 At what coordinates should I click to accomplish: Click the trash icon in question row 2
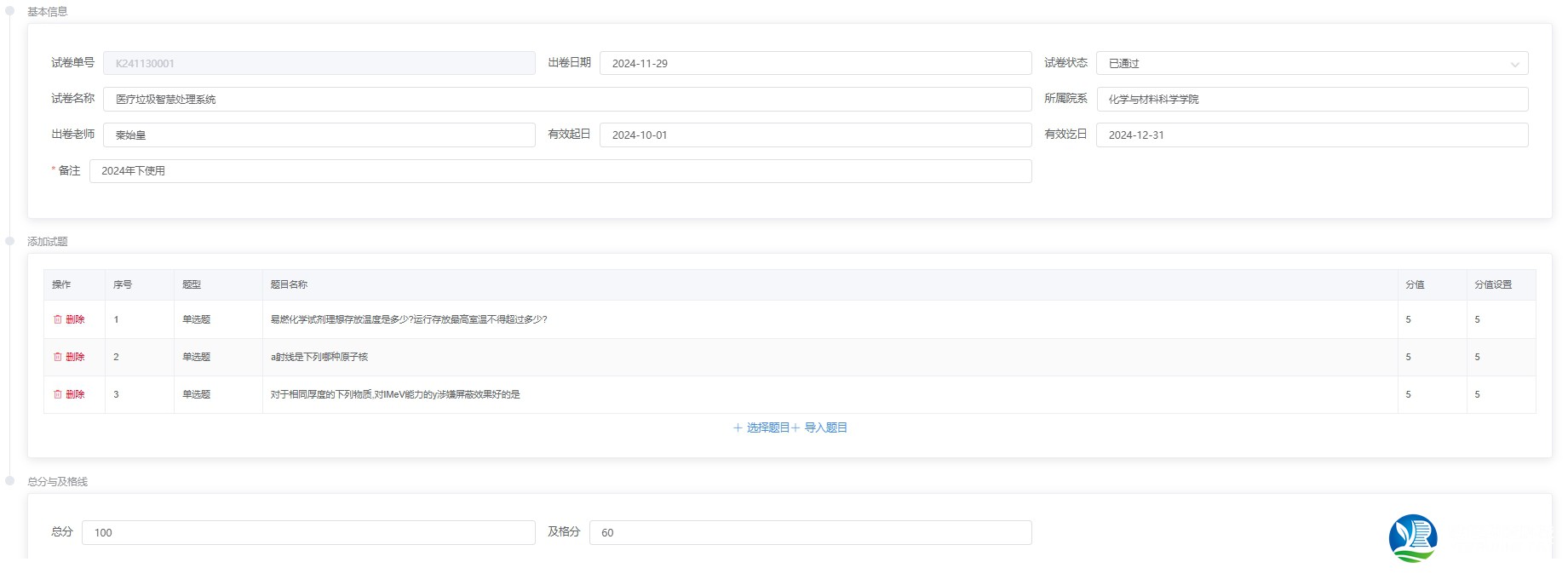click(x=58, y=357)
